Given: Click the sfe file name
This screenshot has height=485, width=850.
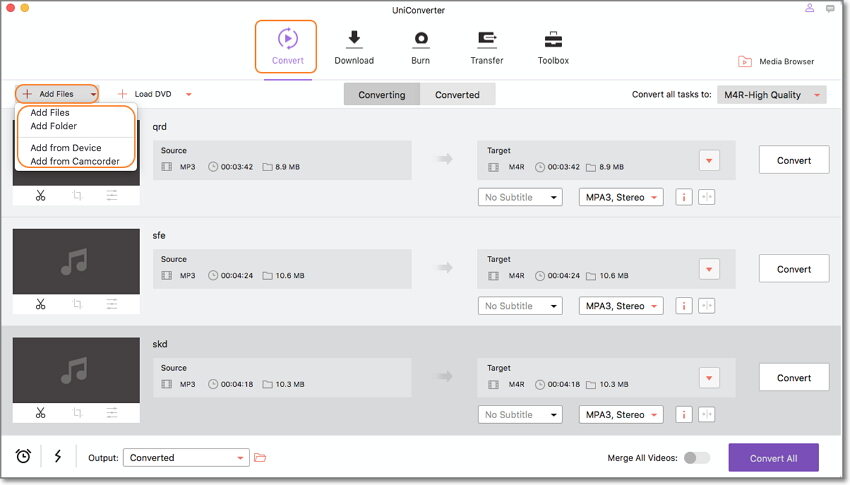Looking at the screenshot, I should pyautogui.click(x=159, y=235).
